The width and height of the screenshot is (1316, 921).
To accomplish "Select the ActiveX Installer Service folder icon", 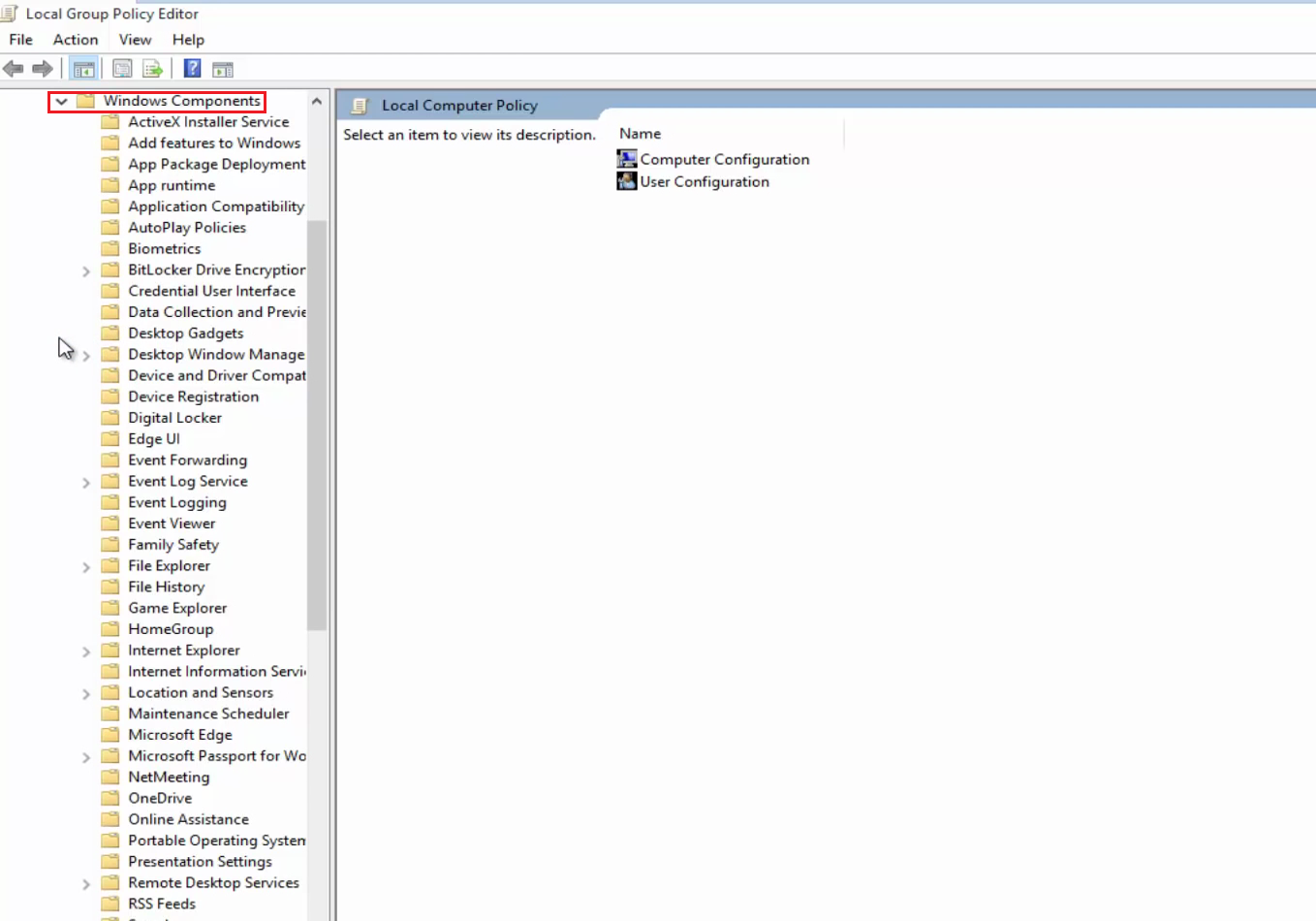I will click(x=110, y=122).
